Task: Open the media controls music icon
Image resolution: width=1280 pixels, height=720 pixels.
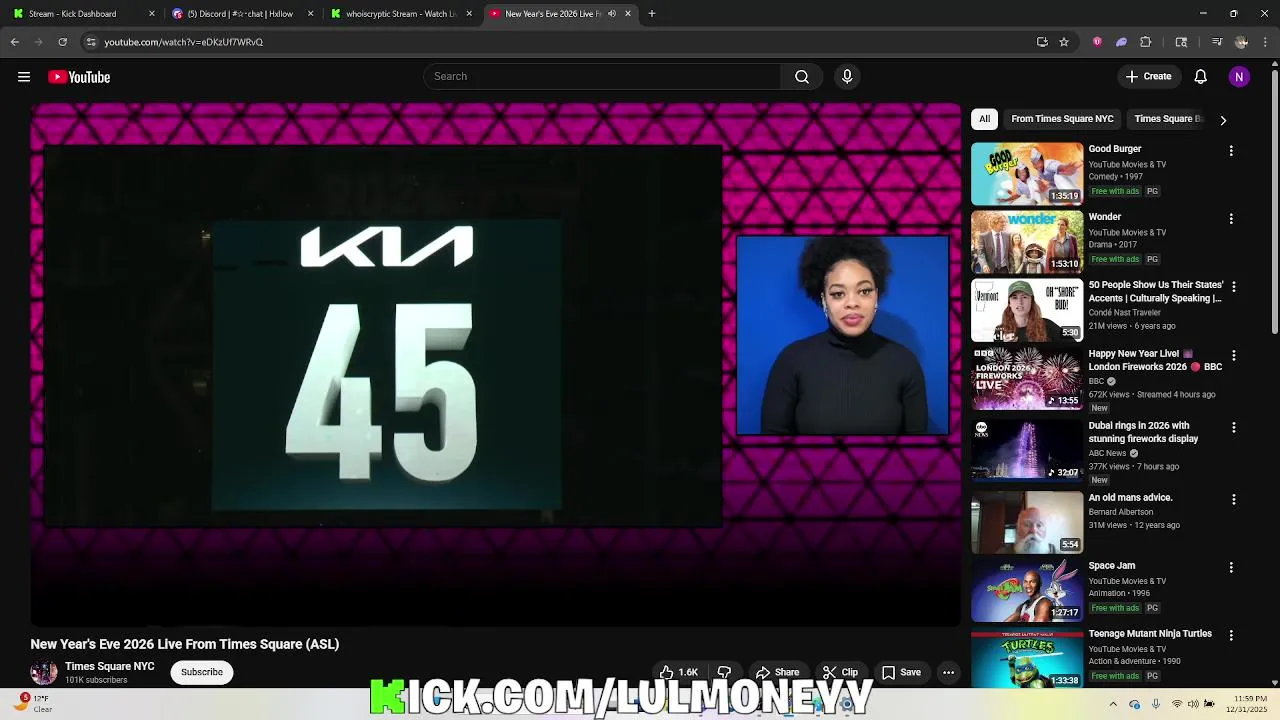Action: [x=1217, y=42]
